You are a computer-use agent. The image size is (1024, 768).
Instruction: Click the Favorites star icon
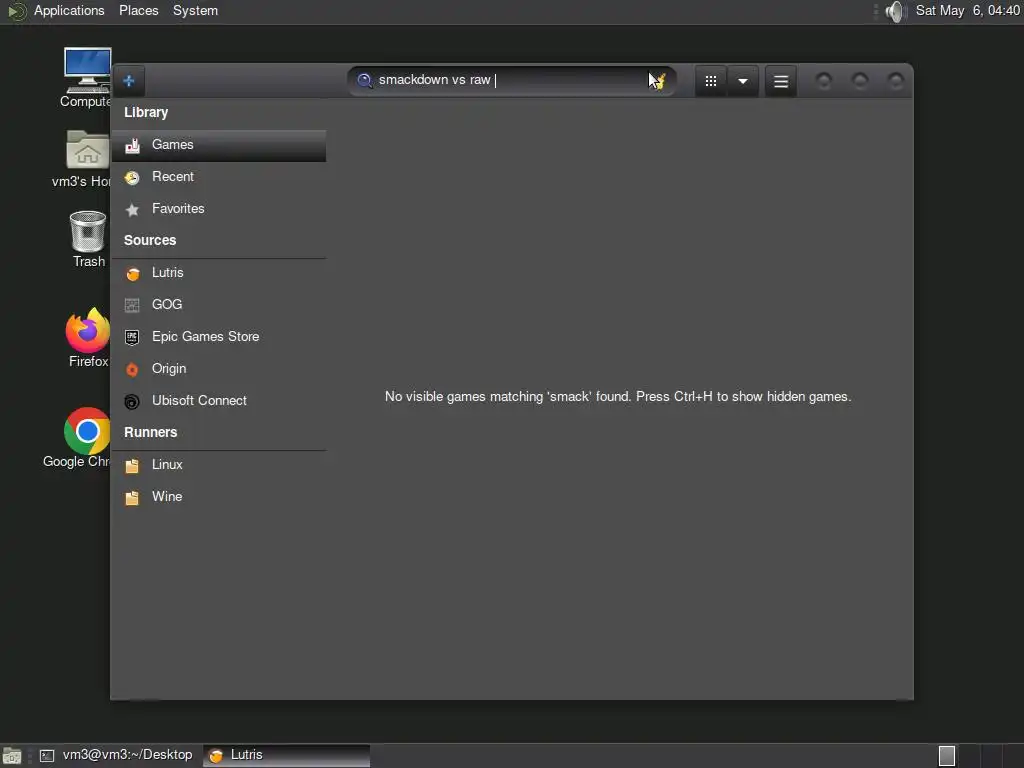click(132, 210)
